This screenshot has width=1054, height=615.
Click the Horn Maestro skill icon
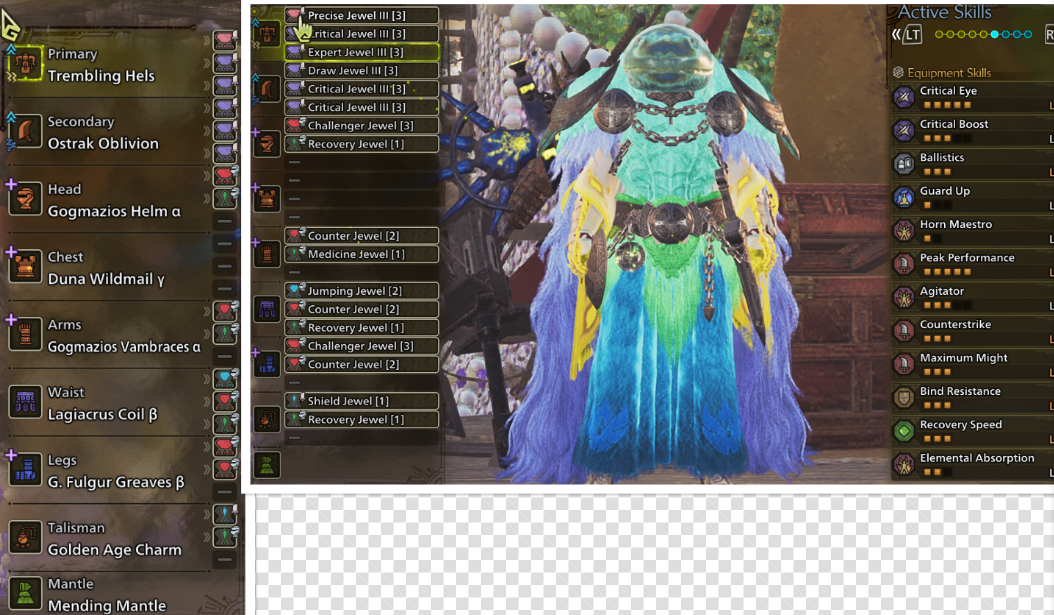[903, 231]
